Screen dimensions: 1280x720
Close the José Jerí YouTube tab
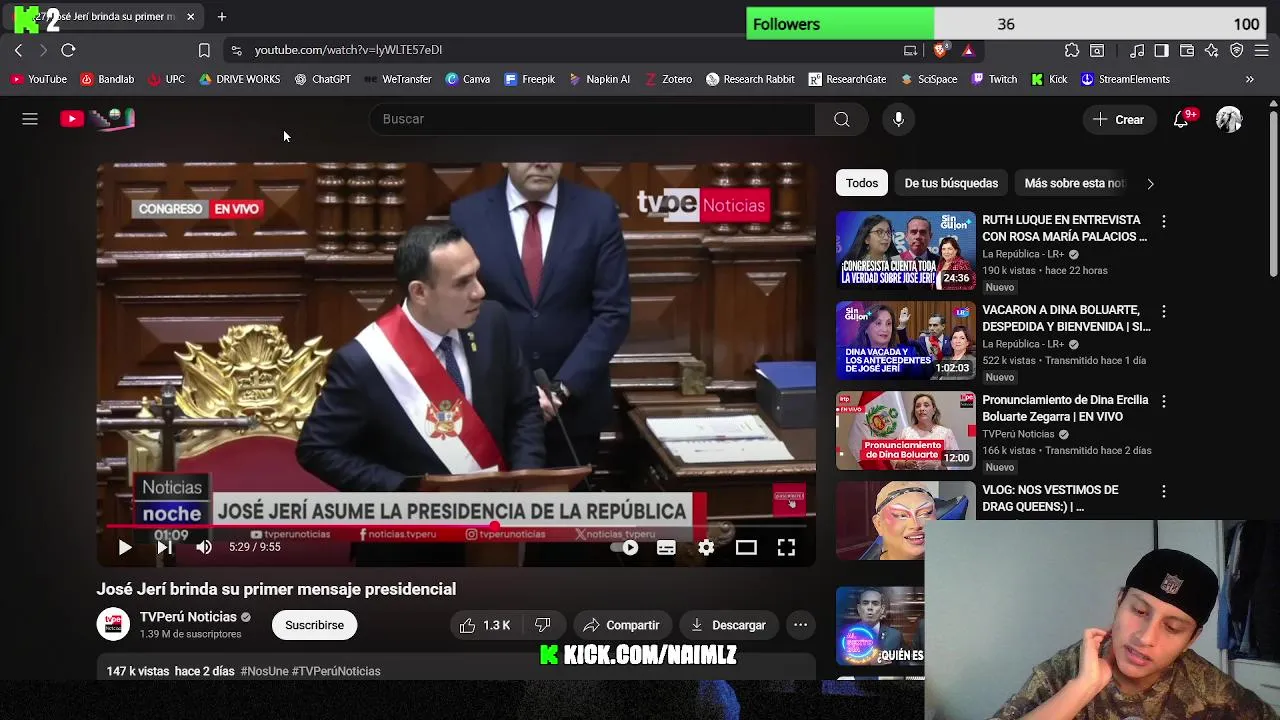click(x=190, y=17)
